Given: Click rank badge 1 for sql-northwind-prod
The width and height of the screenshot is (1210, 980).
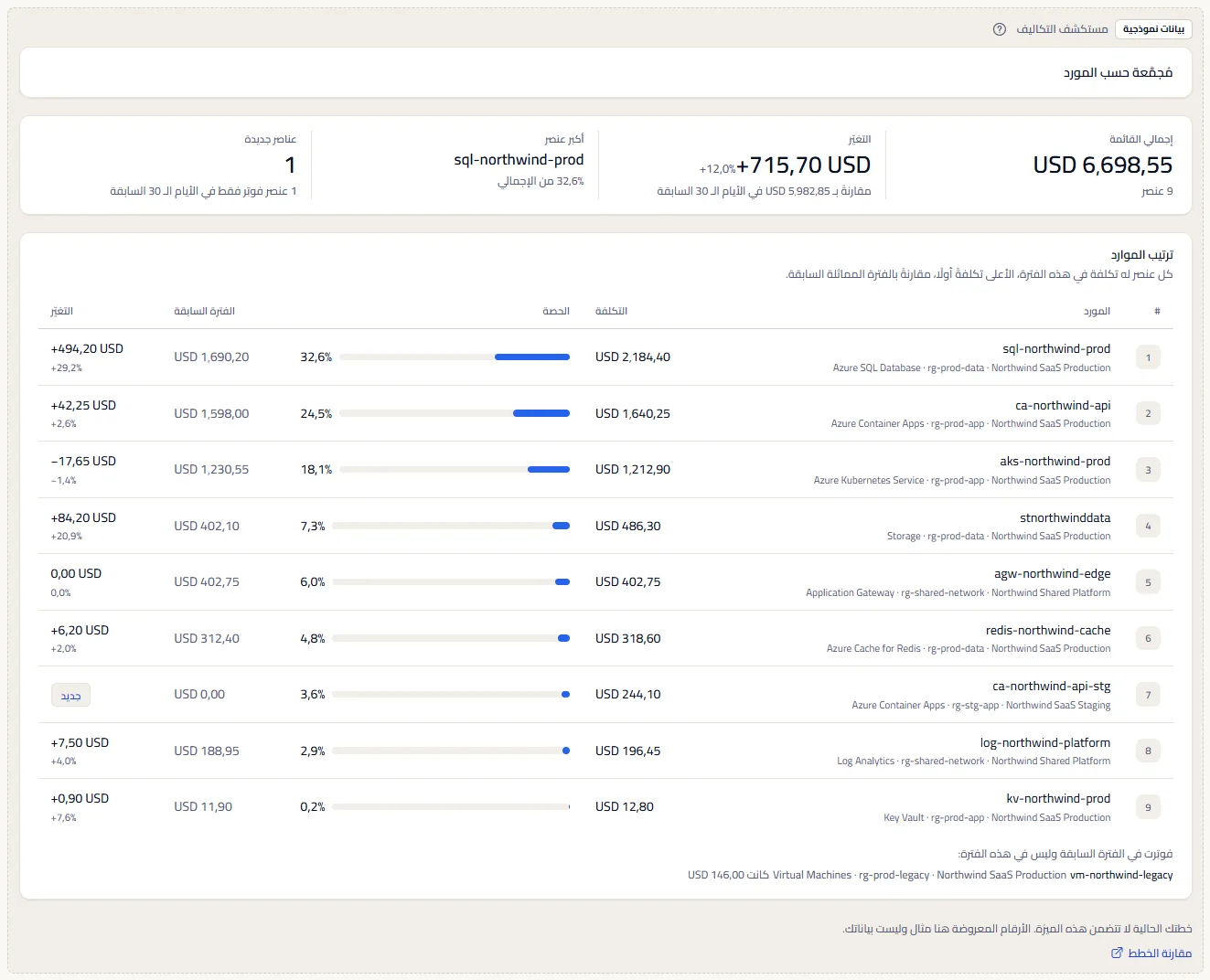Looking at the screenshot, I should (x=1148, y=357).
